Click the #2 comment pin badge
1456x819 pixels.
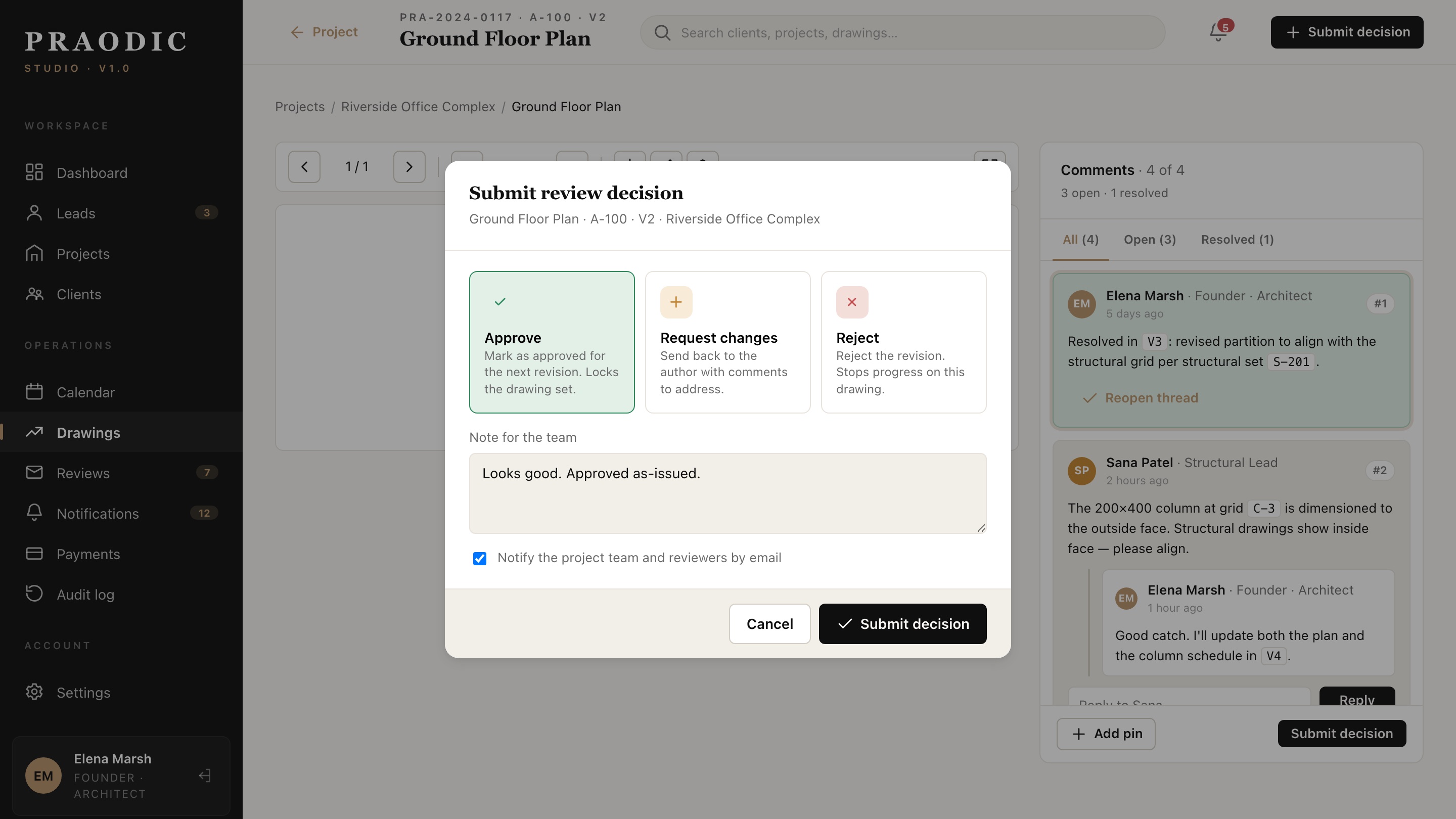(x=1380, y=470)
